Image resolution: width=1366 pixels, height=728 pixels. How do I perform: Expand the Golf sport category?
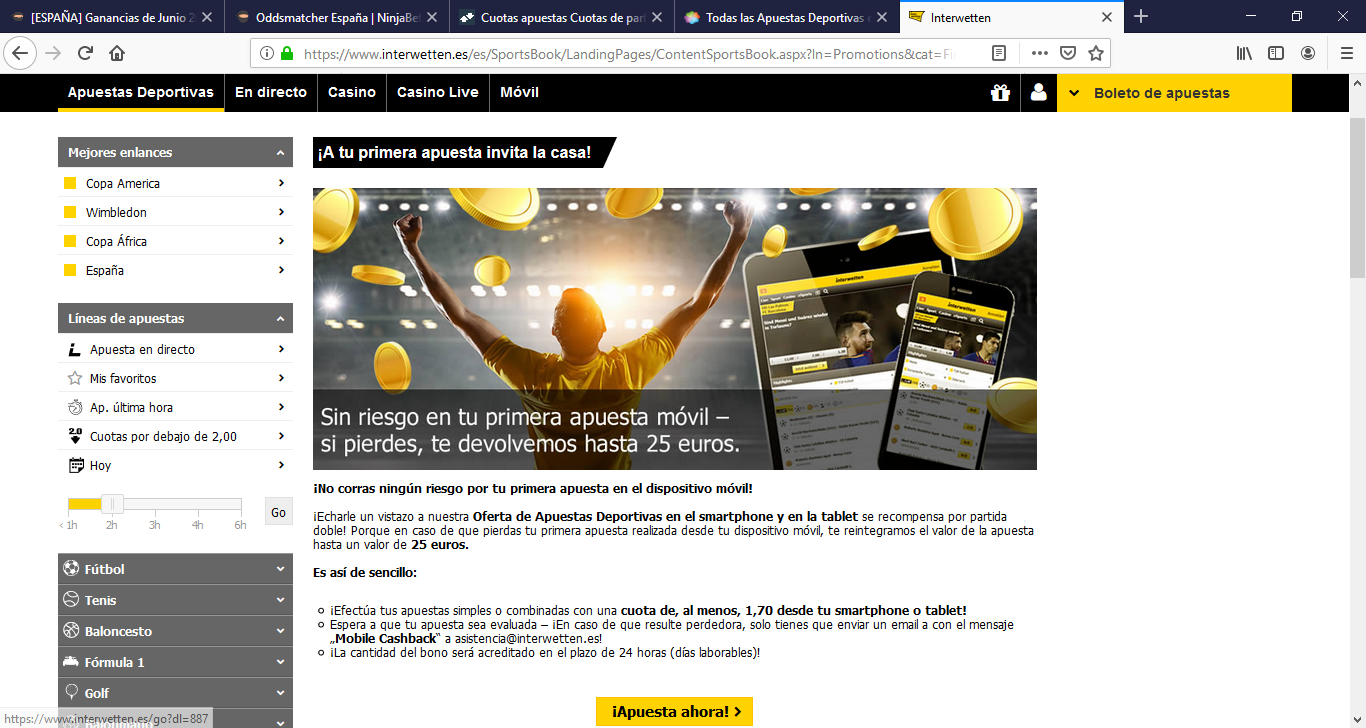point(281,693)
